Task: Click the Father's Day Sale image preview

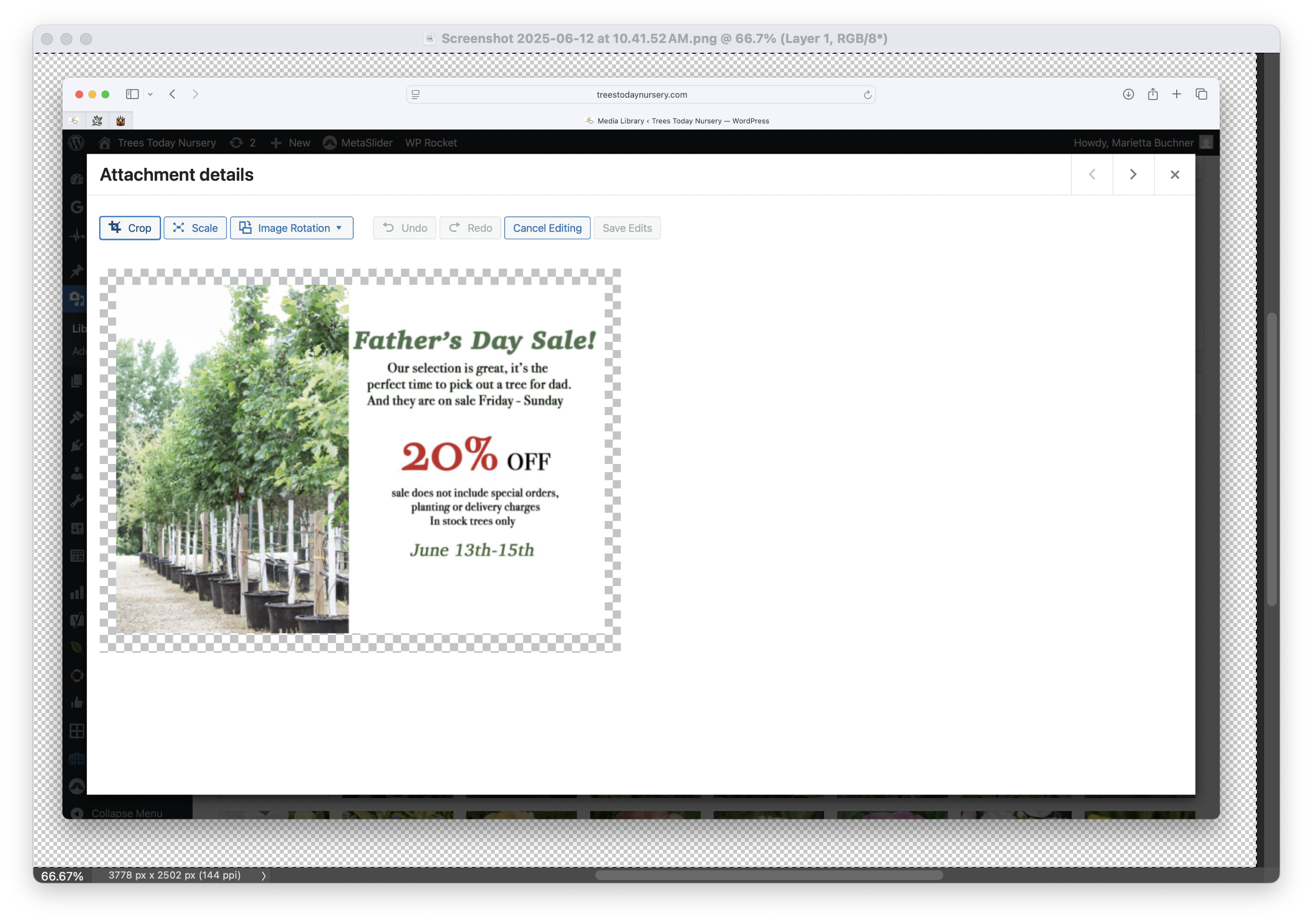Action: tap(360, 460)
